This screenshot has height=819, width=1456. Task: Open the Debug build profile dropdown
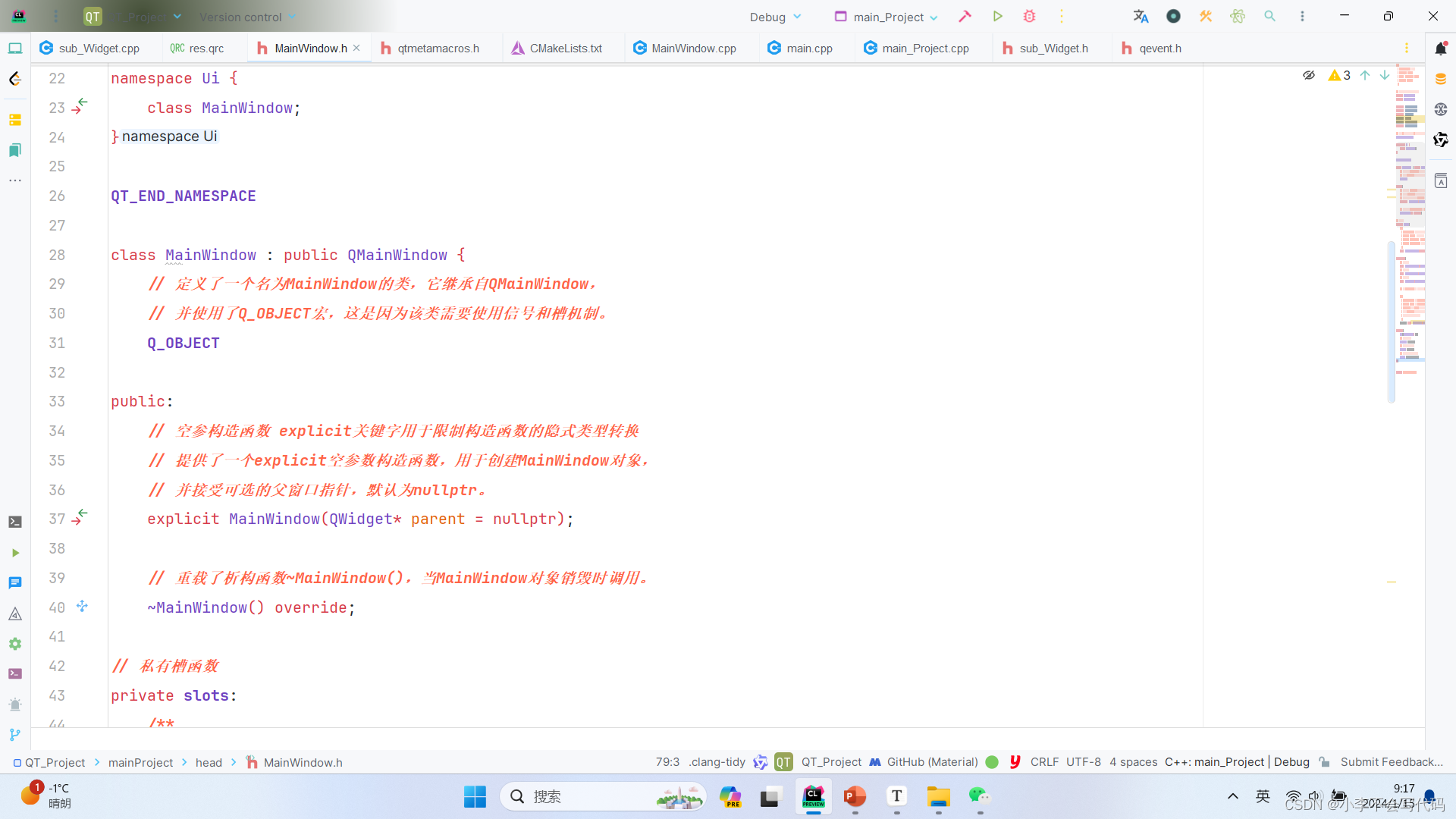(x=775, y=17)
